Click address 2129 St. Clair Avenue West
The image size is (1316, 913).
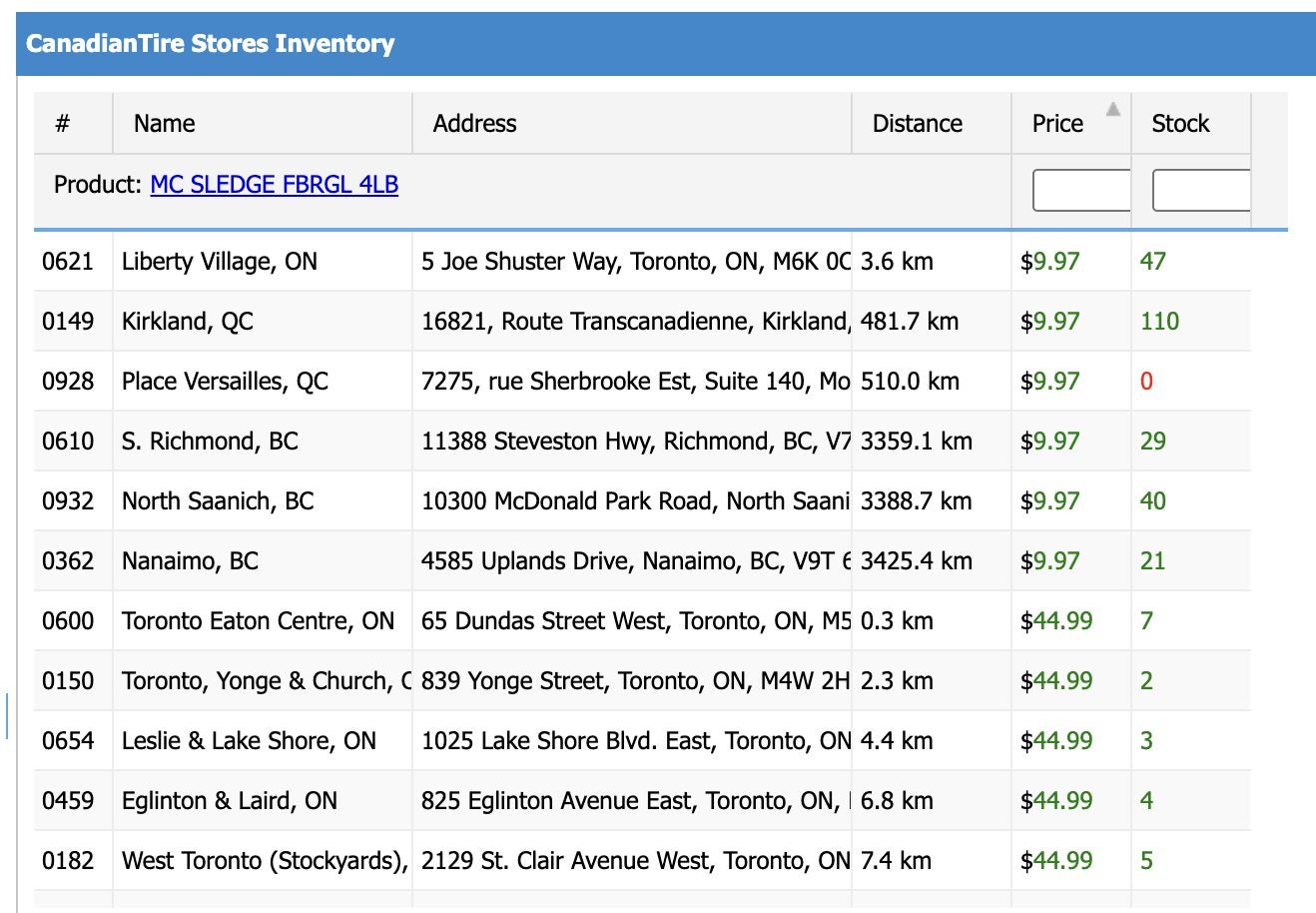[x=636, y=861]
